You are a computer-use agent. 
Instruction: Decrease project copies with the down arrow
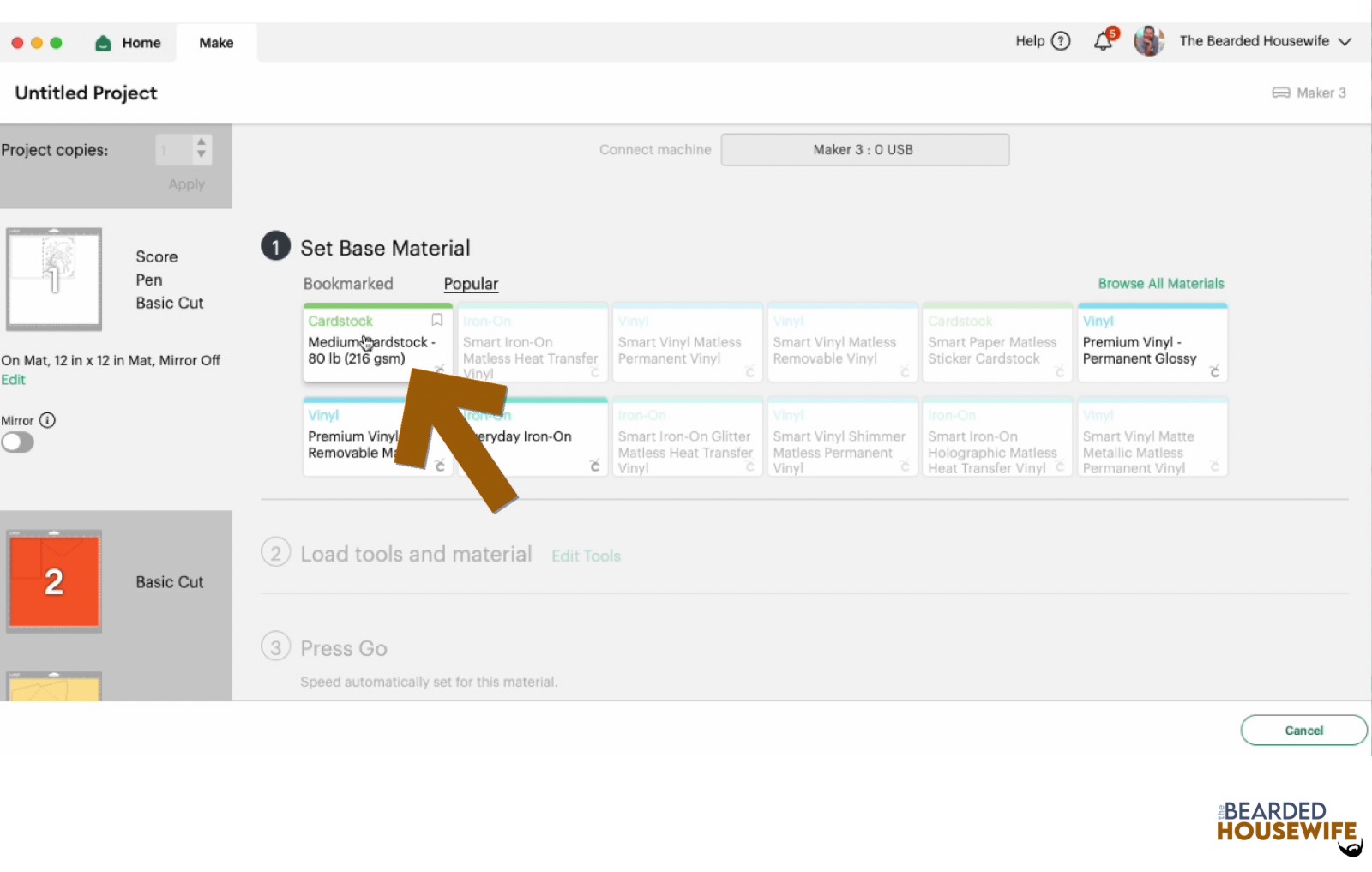[201, 154]
